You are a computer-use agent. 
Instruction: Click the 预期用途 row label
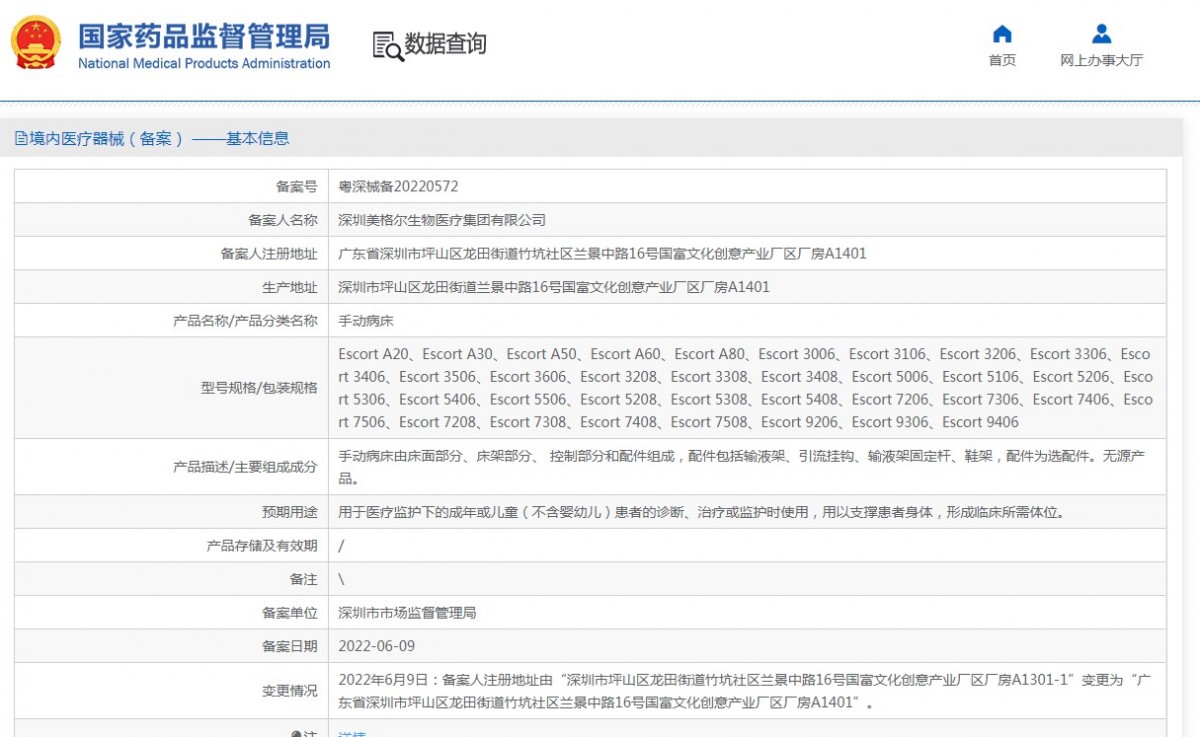(289, 512)
